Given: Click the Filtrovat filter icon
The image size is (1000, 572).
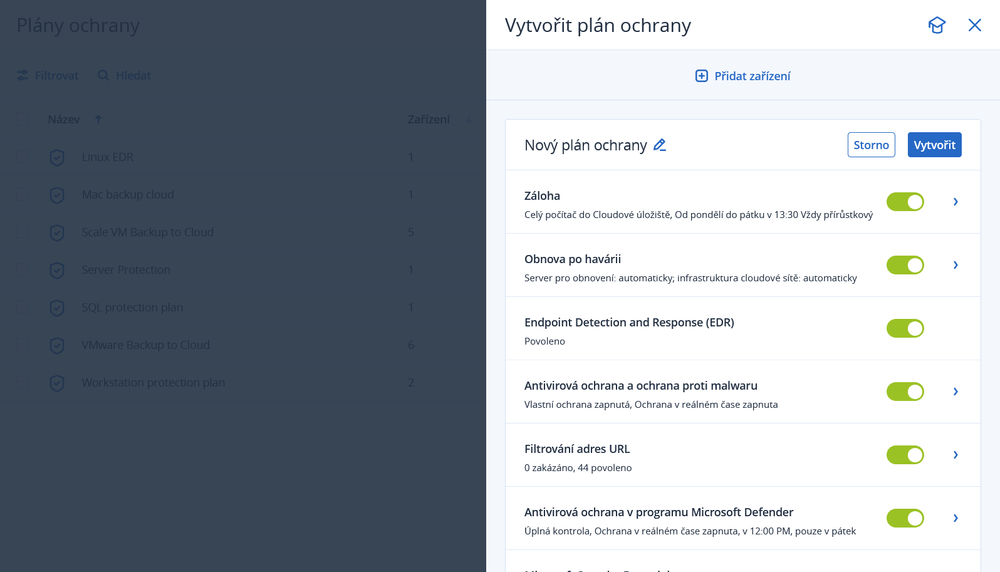Looking at the screenshot, I should pyautogui.click(x=23, y=75).
